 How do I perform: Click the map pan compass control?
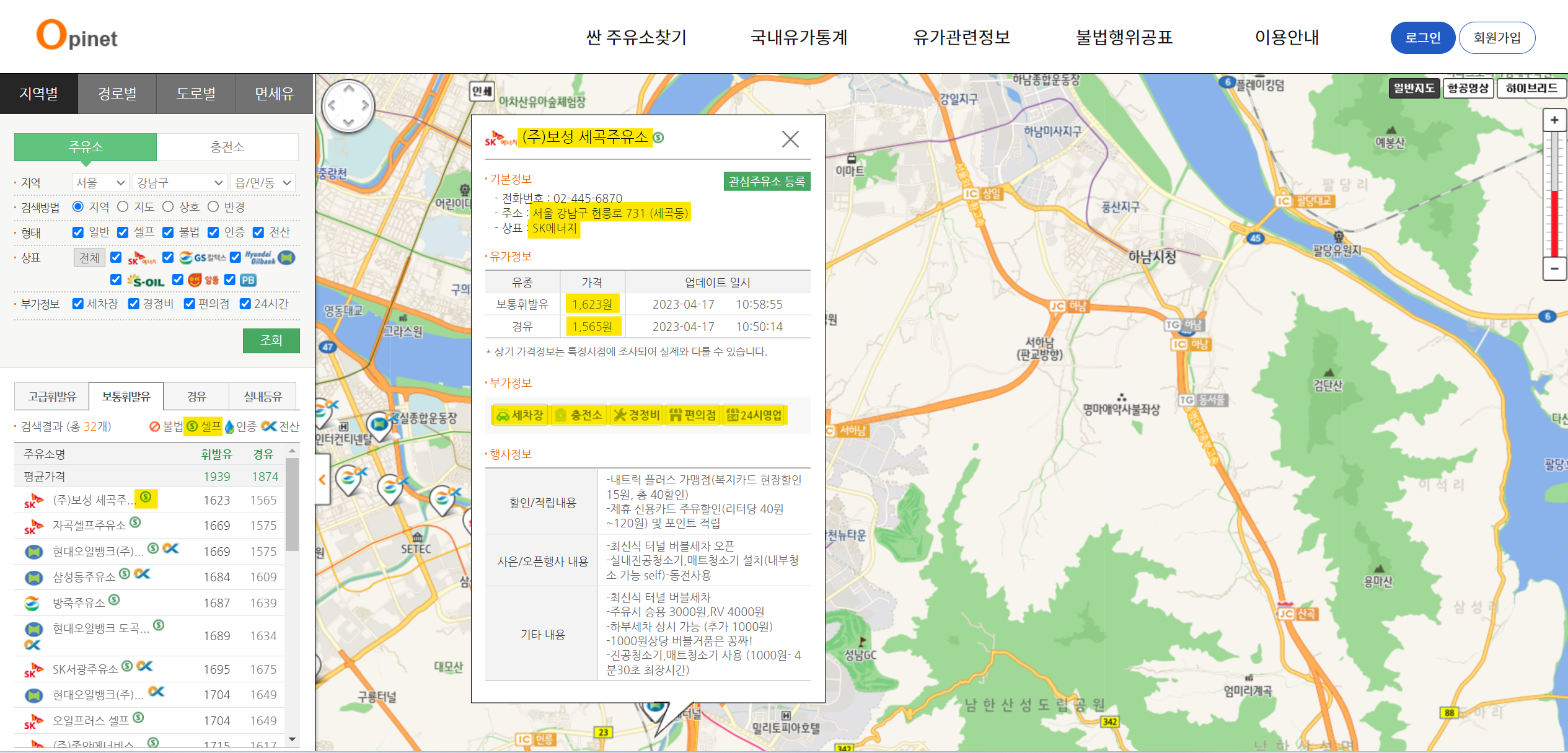[x=348, y=105]
